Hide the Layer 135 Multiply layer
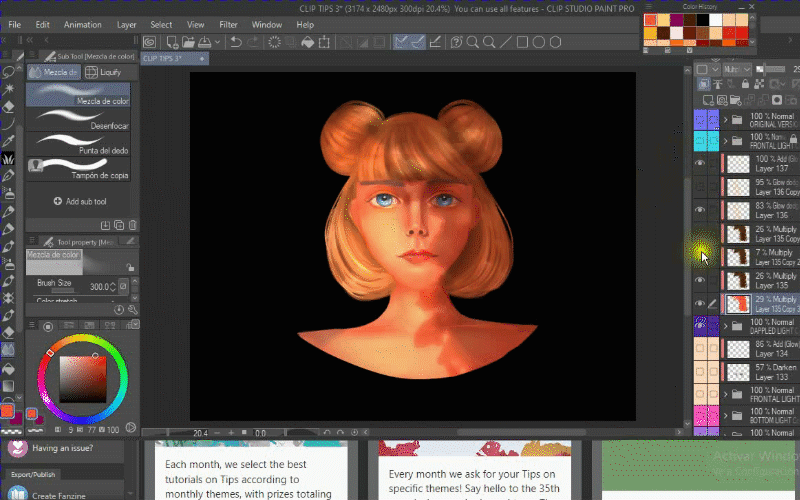Image resolution: width=800 pixels, height=500 pixels. (700, 280)
